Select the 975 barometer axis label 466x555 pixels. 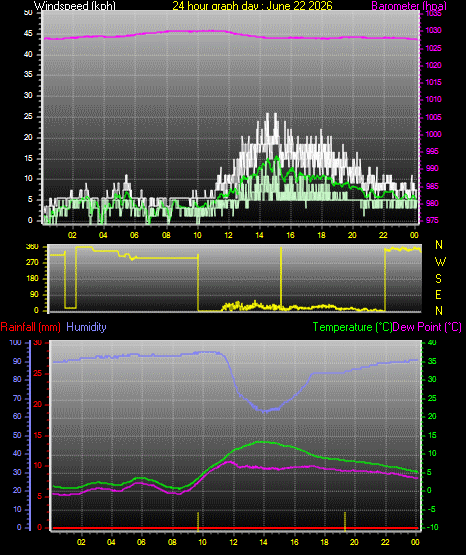pyautogui.click(x=432, y=220)
